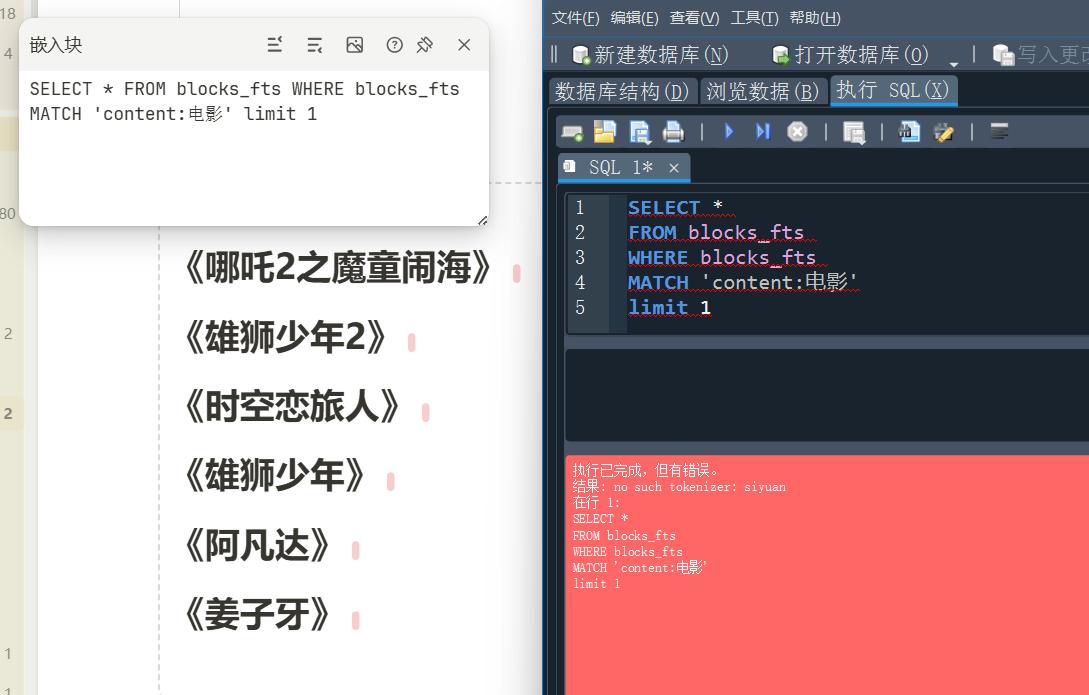Click 写入更改 button

point(1040,55)
